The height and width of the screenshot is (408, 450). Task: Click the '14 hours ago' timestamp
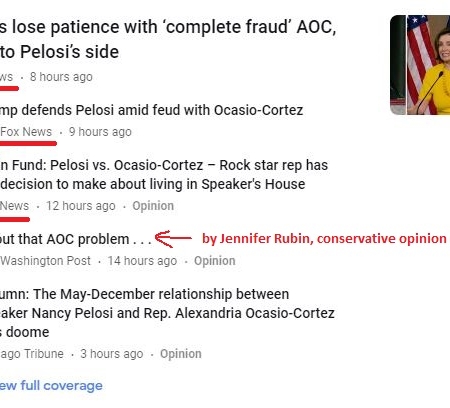[x=142, y=261]
